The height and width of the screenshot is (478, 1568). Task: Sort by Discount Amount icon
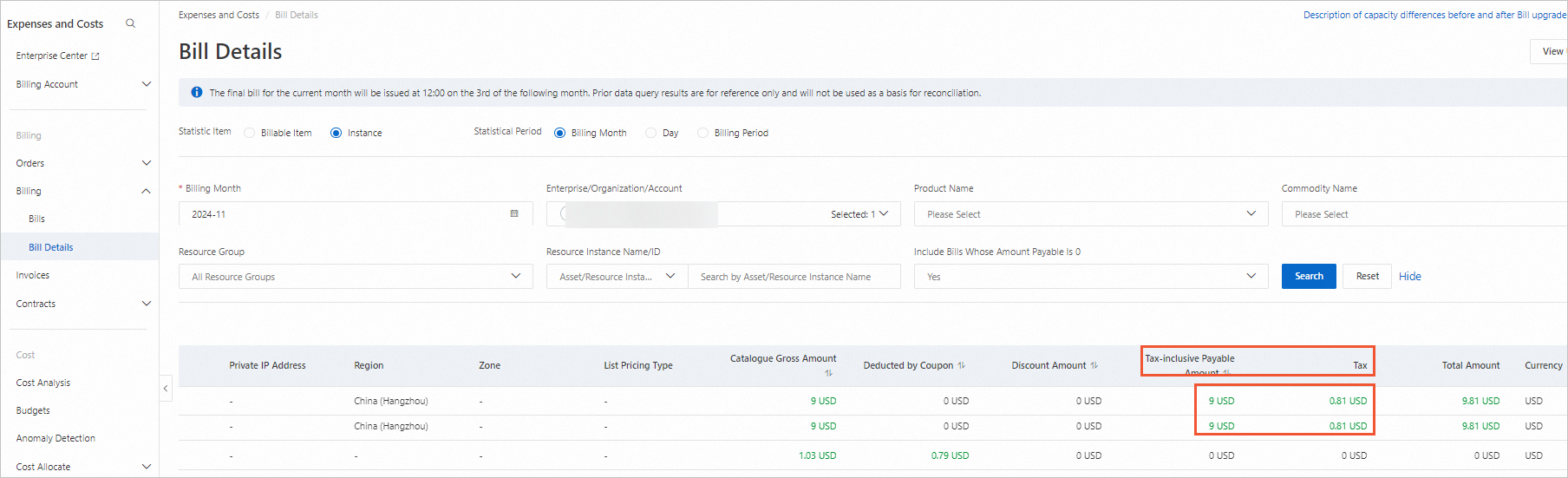[x=1094, y=365]
